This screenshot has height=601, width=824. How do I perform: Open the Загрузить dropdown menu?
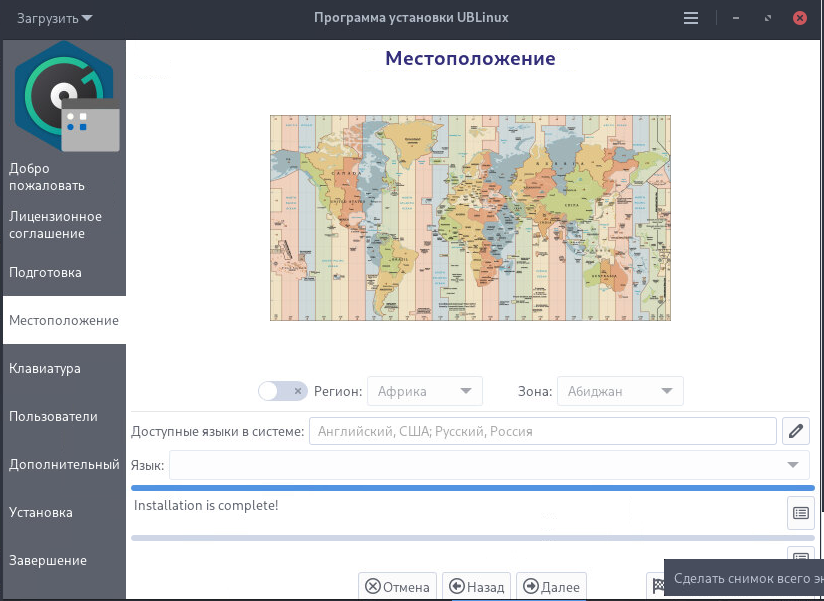point(54,18)
